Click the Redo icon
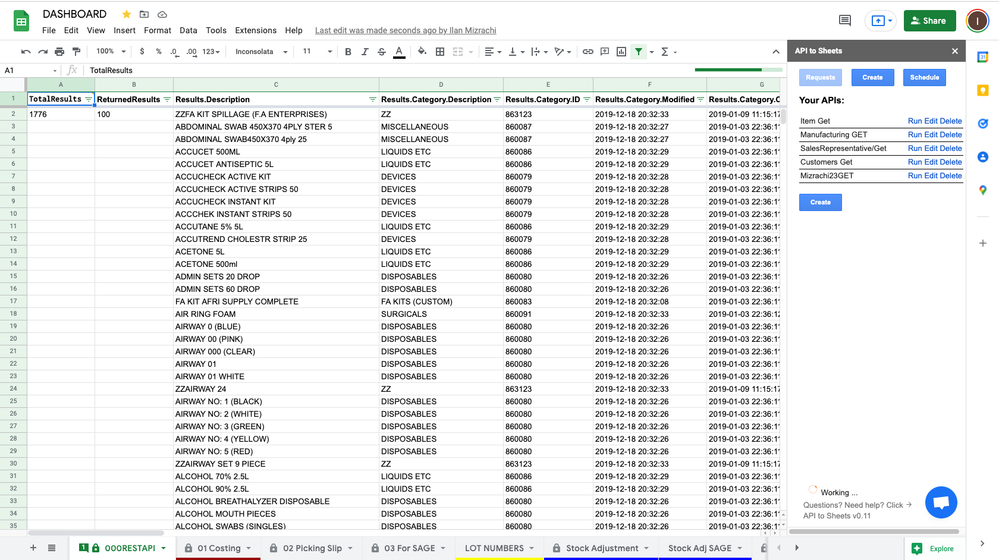The height and width of the screenshot is (560, 999). pos(42,52)
